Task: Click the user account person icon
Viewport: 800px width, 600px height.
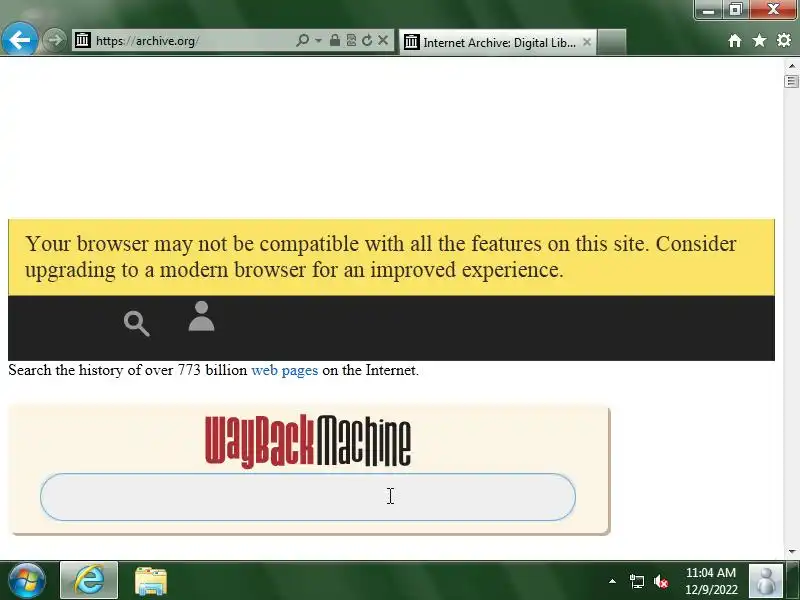Action: coord(202,316)
